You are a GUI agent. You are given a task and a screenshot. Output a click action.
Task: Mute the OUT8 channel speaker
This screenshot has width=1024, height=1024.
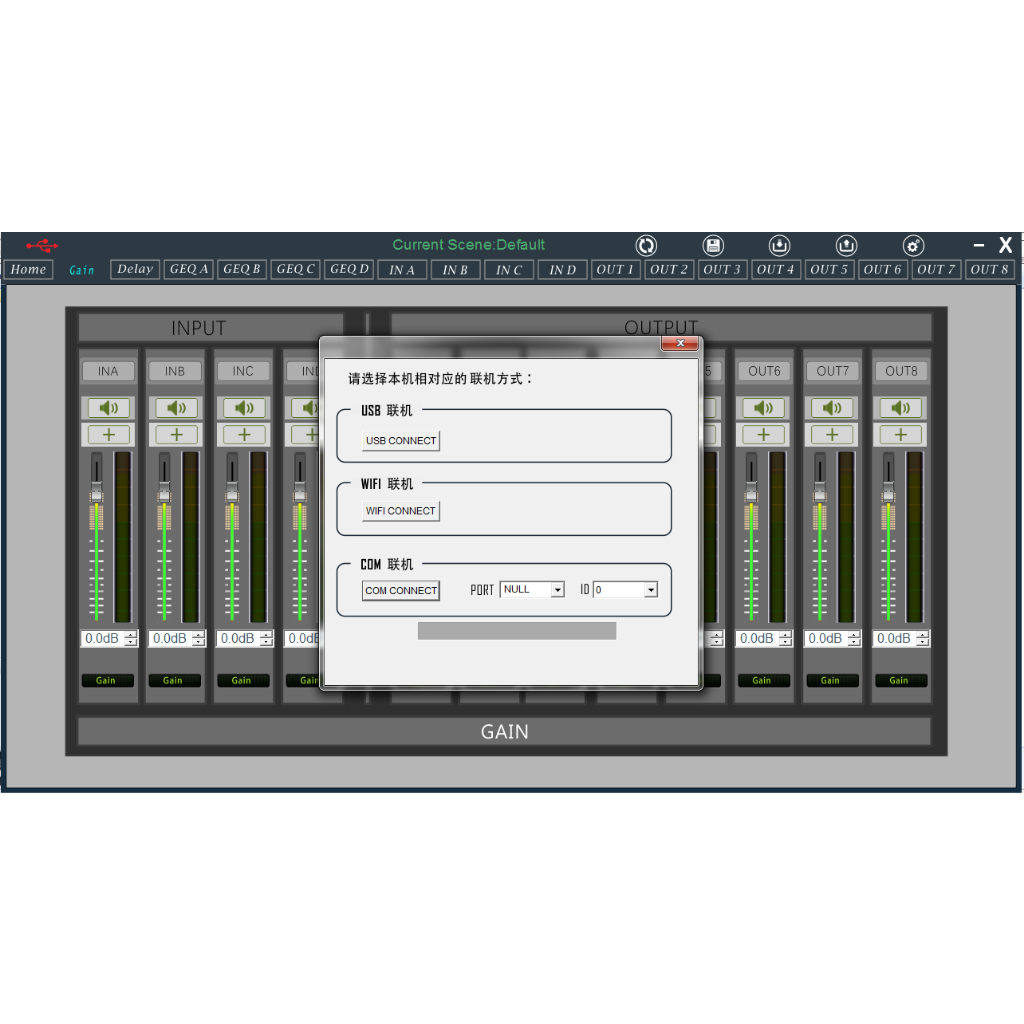(901, 408)
